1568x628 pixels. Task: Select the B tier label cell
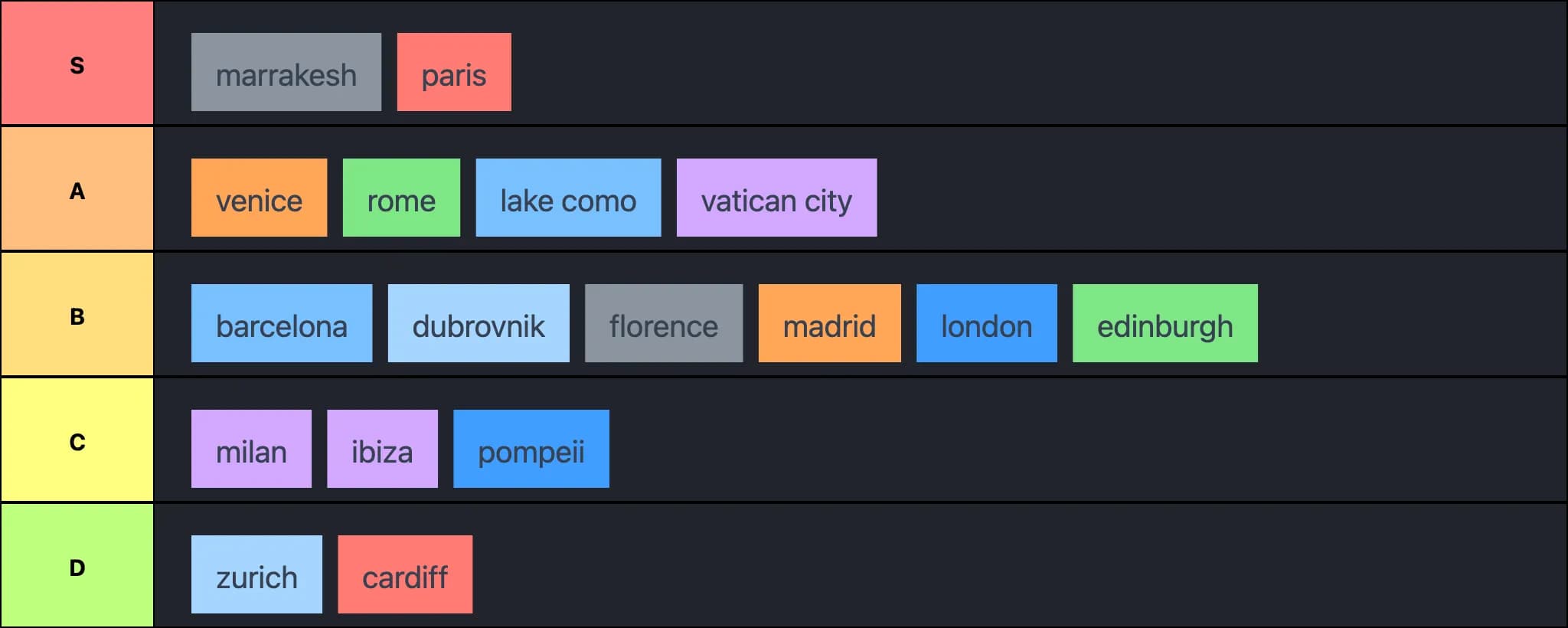[77, 314]
